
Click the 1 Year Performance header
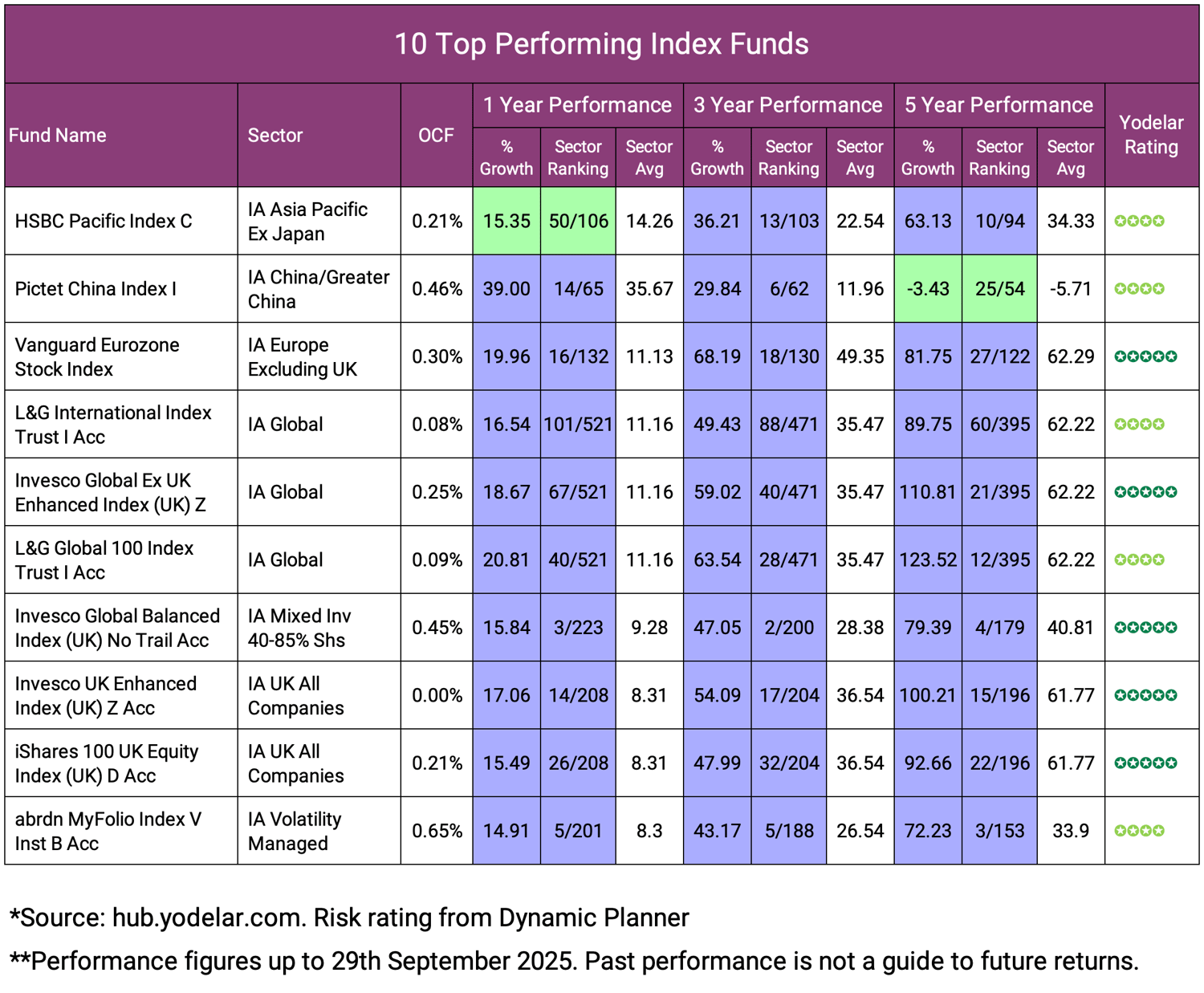click(x=577, y=105)
